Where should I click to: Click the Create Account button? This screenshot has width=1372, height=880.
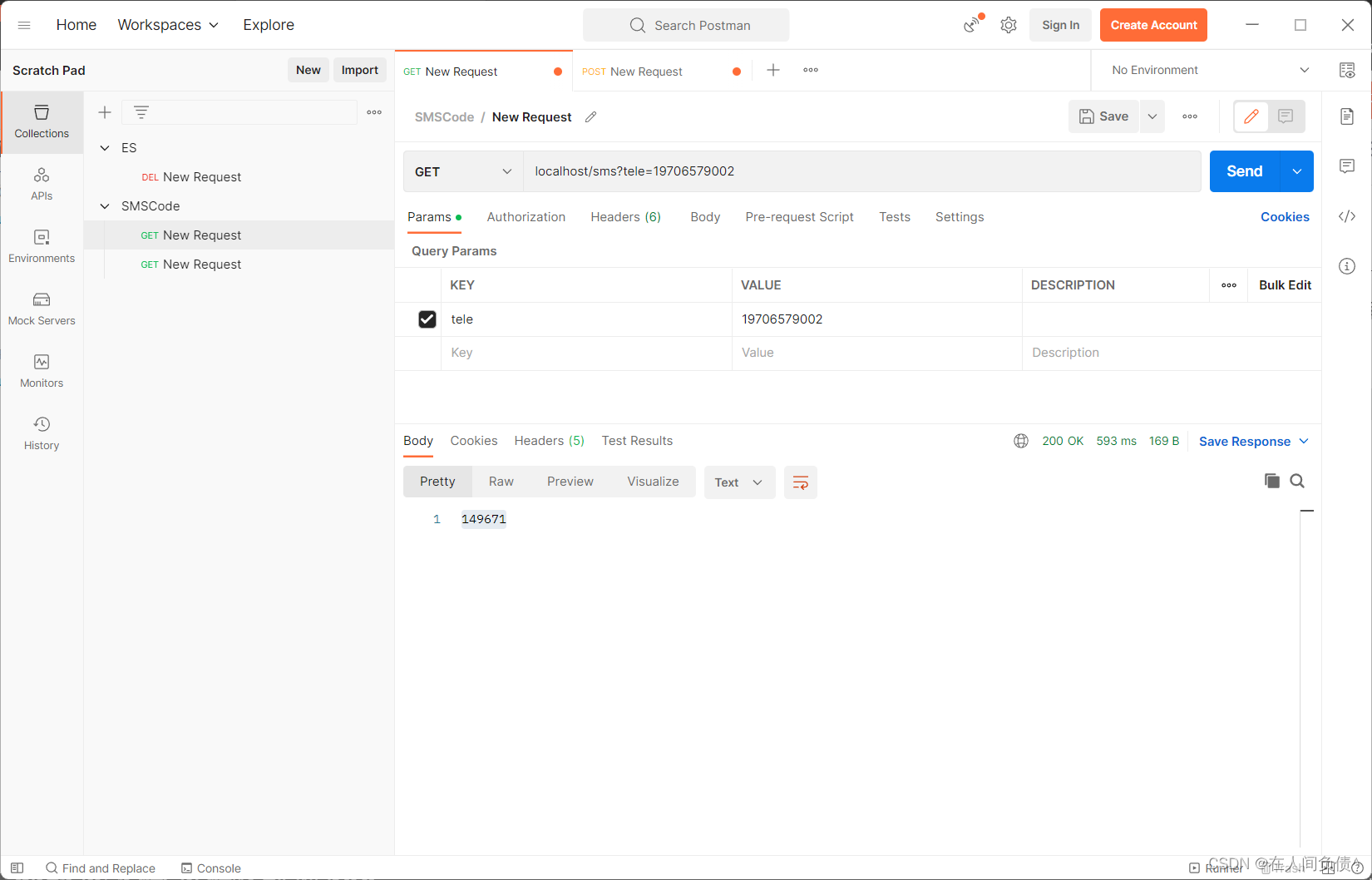[1153, 25]
